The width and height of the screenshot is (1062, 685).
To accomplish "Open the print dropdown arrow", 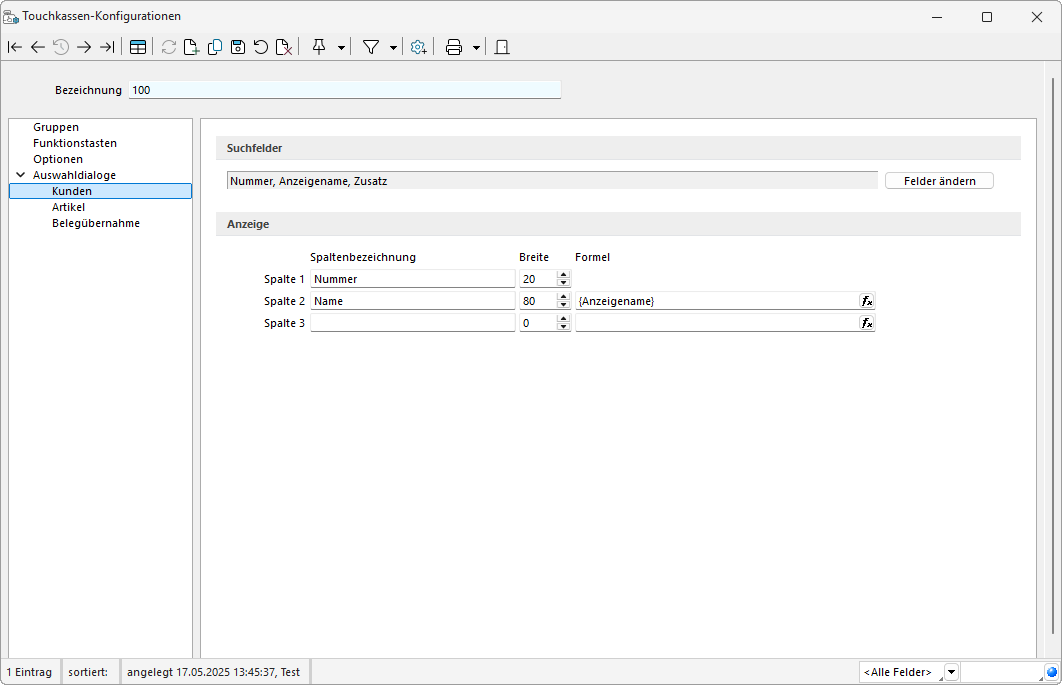I will (476, 47).
